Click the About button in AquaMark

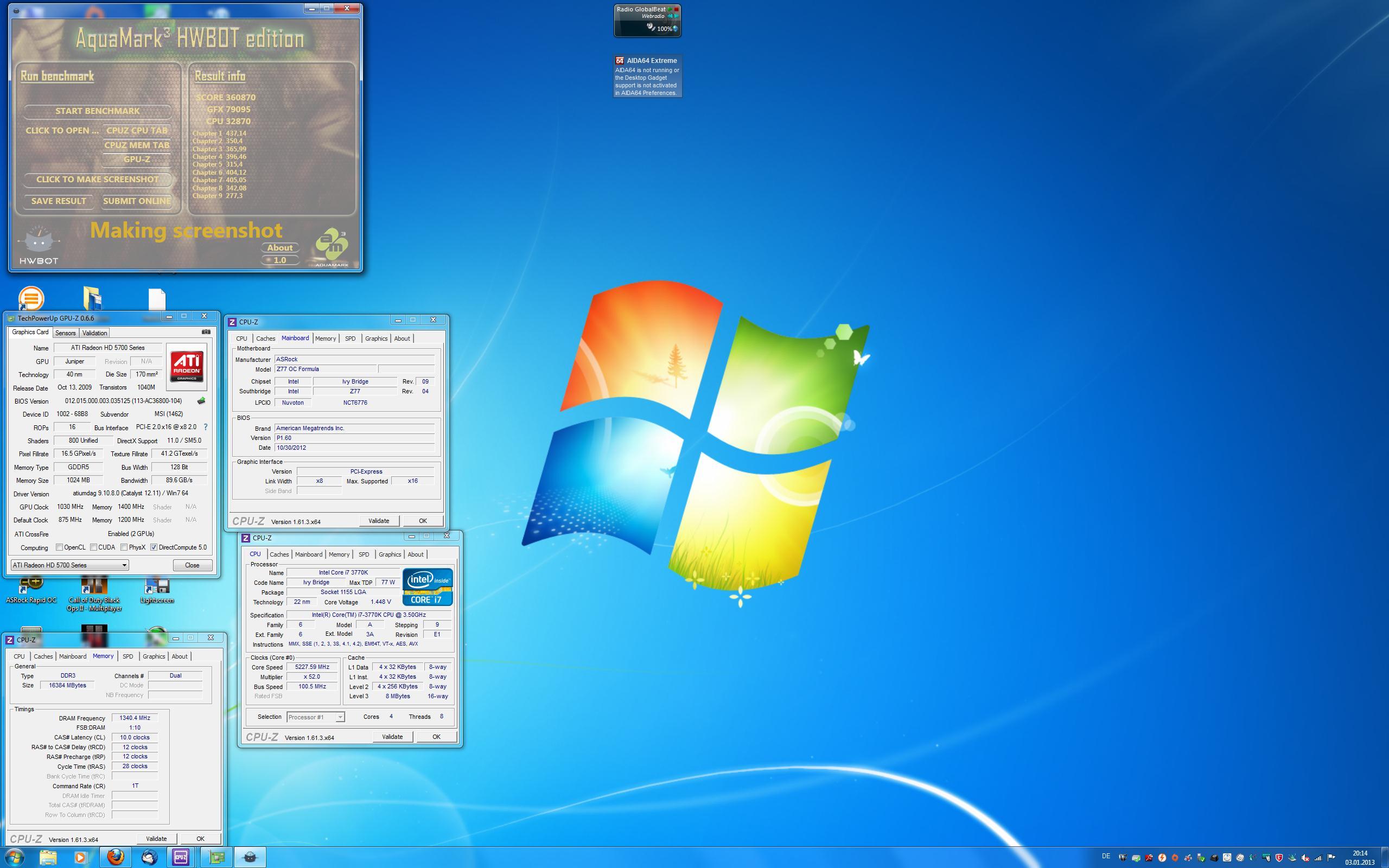(280, 248)
